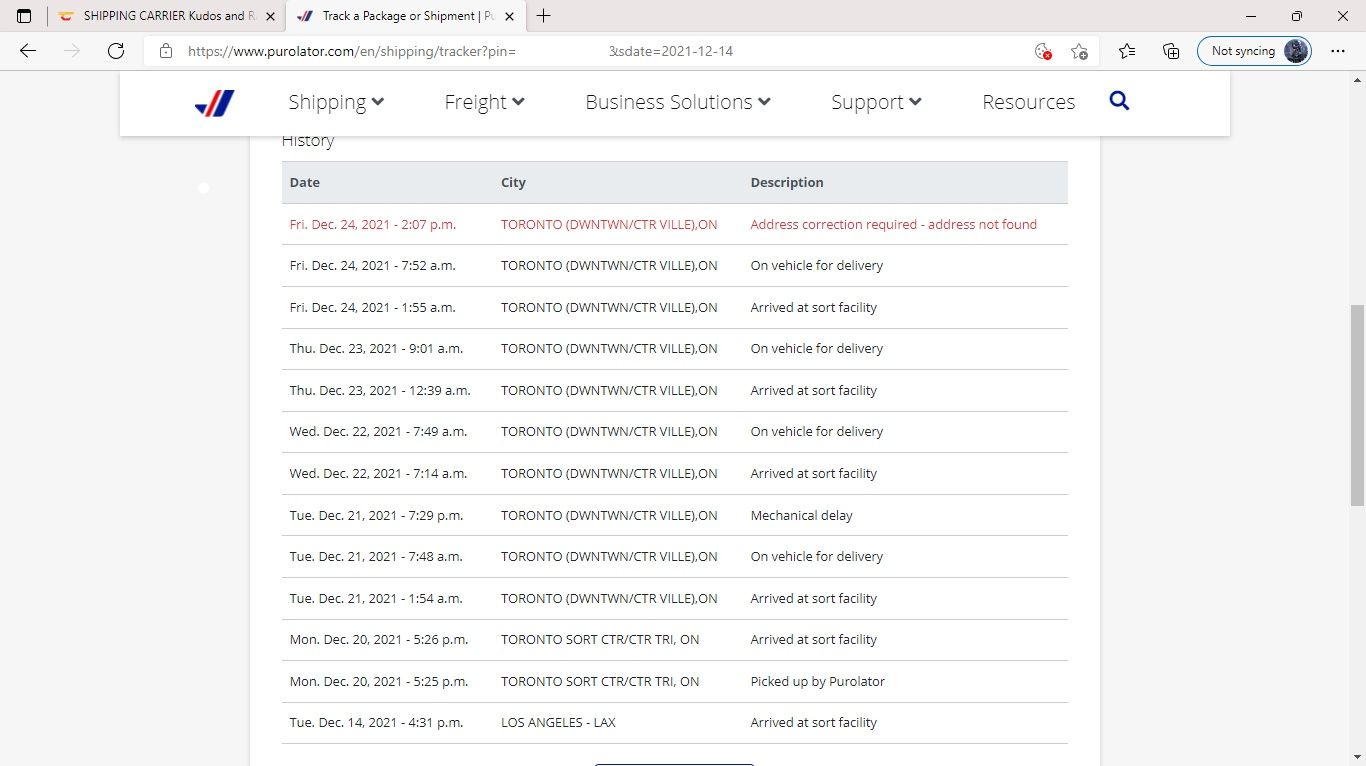Viewport: 1366px width, 766px height.
Task: Refresh the tracking page
Action: click(x=115, y=51)
